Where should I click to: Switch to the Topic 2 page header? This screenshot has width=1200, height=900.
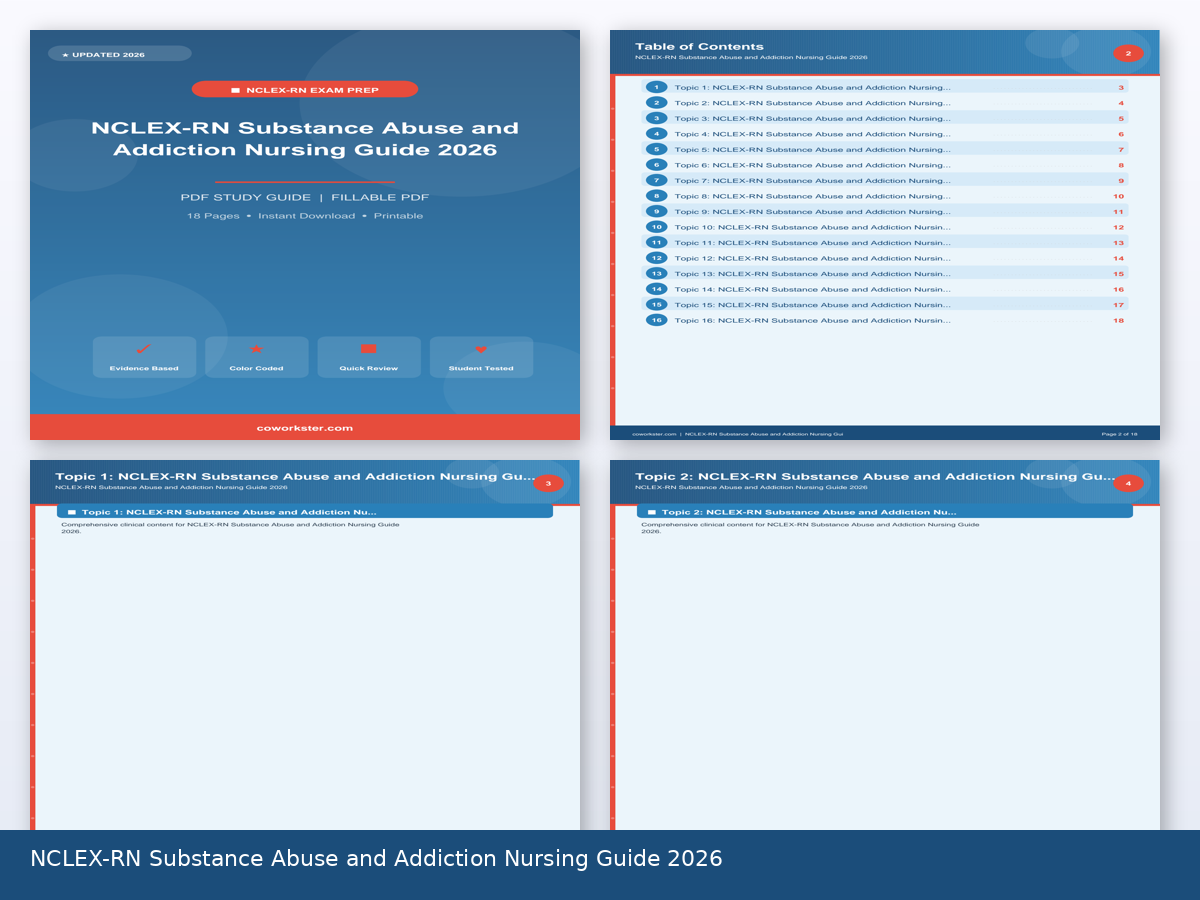tap(880, 477)
